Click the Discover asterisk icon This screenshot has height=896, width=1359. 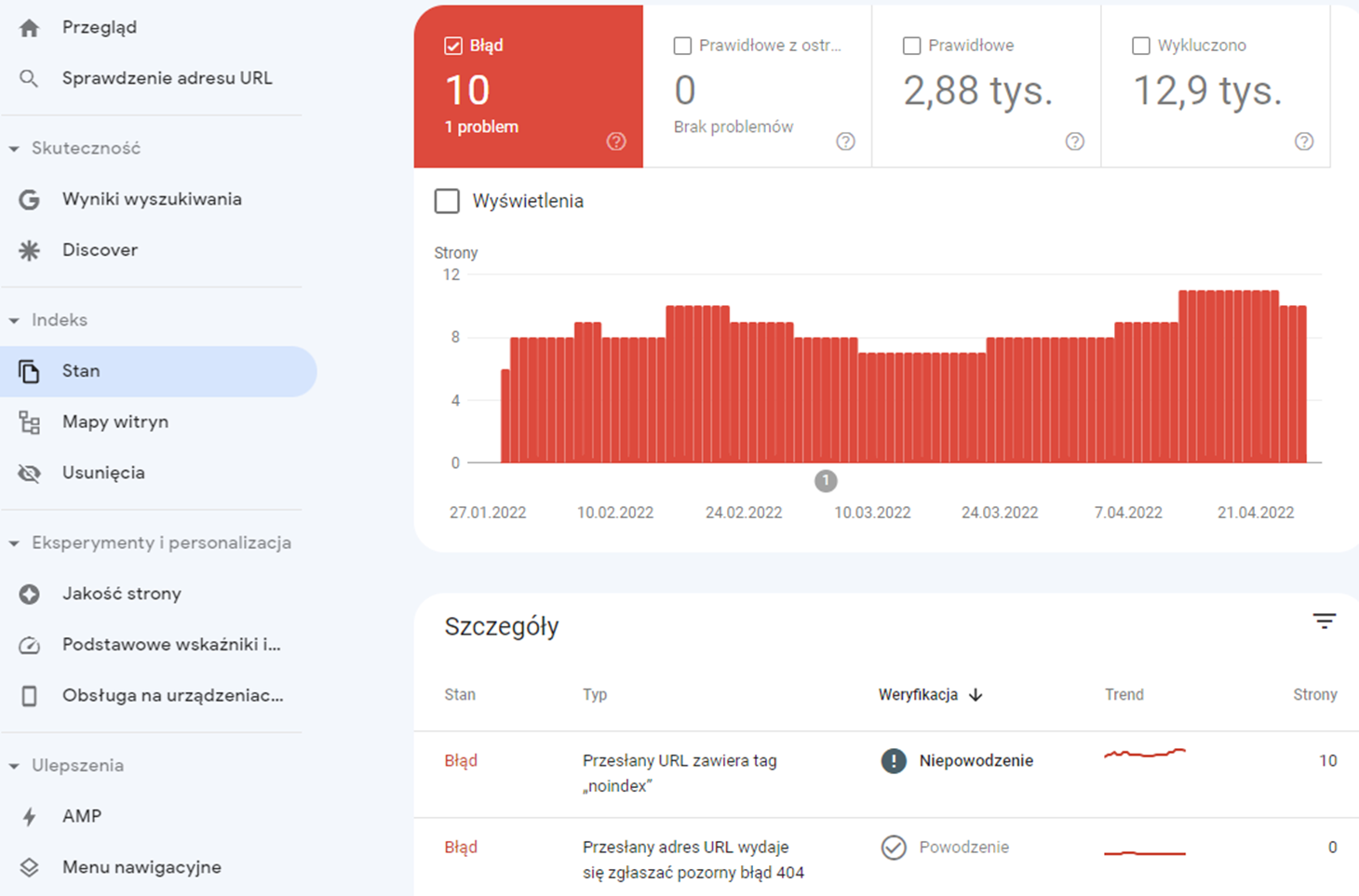[29, 250]
